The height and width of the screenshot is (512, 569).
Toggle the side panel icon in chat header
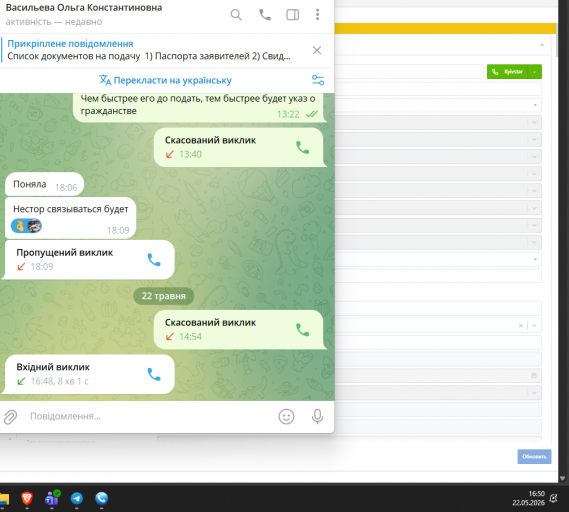point(292,15)
